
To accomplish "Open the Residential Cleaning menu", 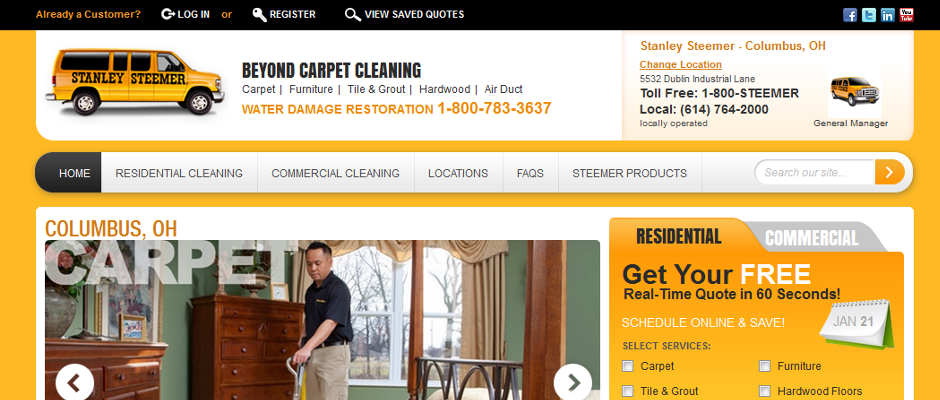I will [x=179, y=173].
